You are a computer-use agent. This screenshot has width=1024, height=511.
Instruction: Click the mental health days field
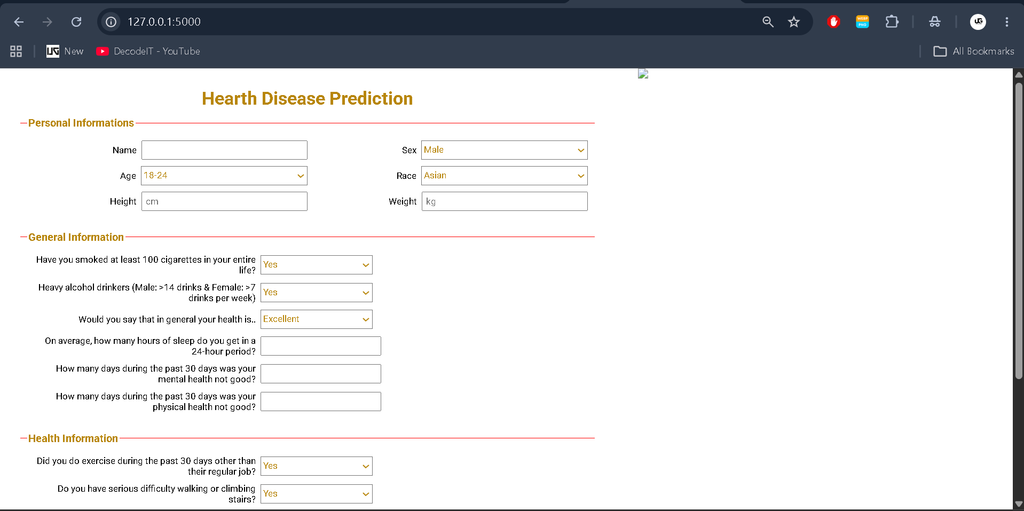[x=321, y=374]
